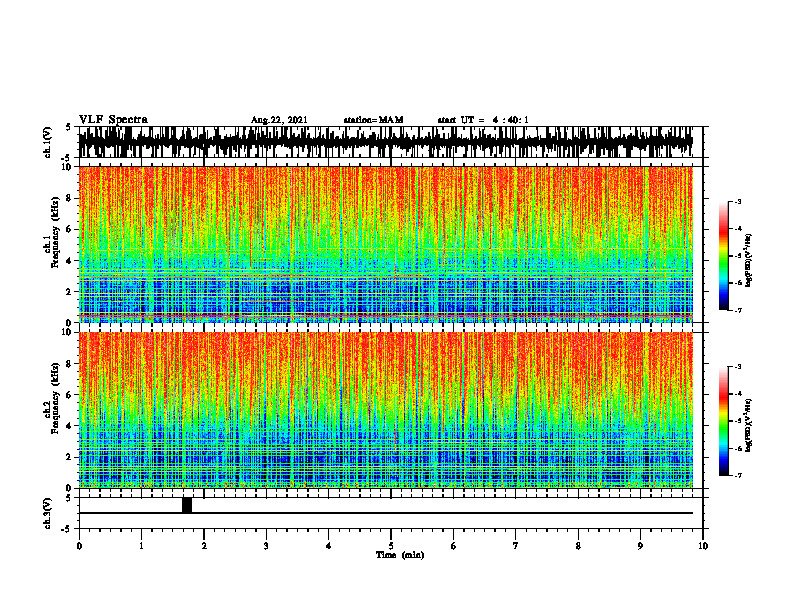Viewport: 792px width, 612px height.
Task: Click the -3 label on ch.1 color scale
Action: pos(738,201)
